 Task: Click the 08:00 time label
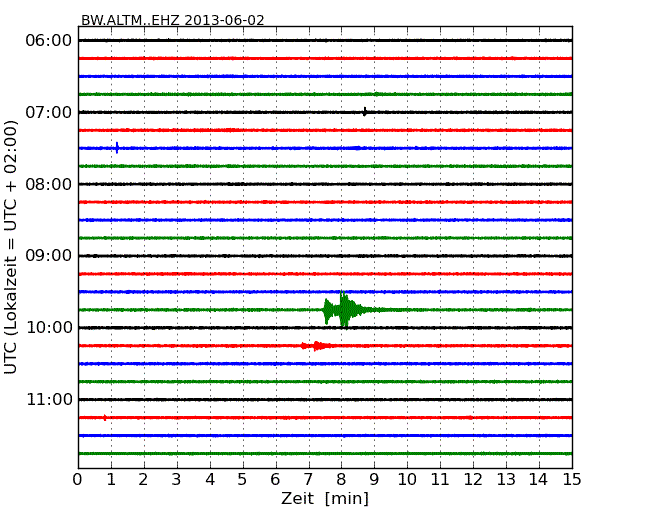[49, 184]
